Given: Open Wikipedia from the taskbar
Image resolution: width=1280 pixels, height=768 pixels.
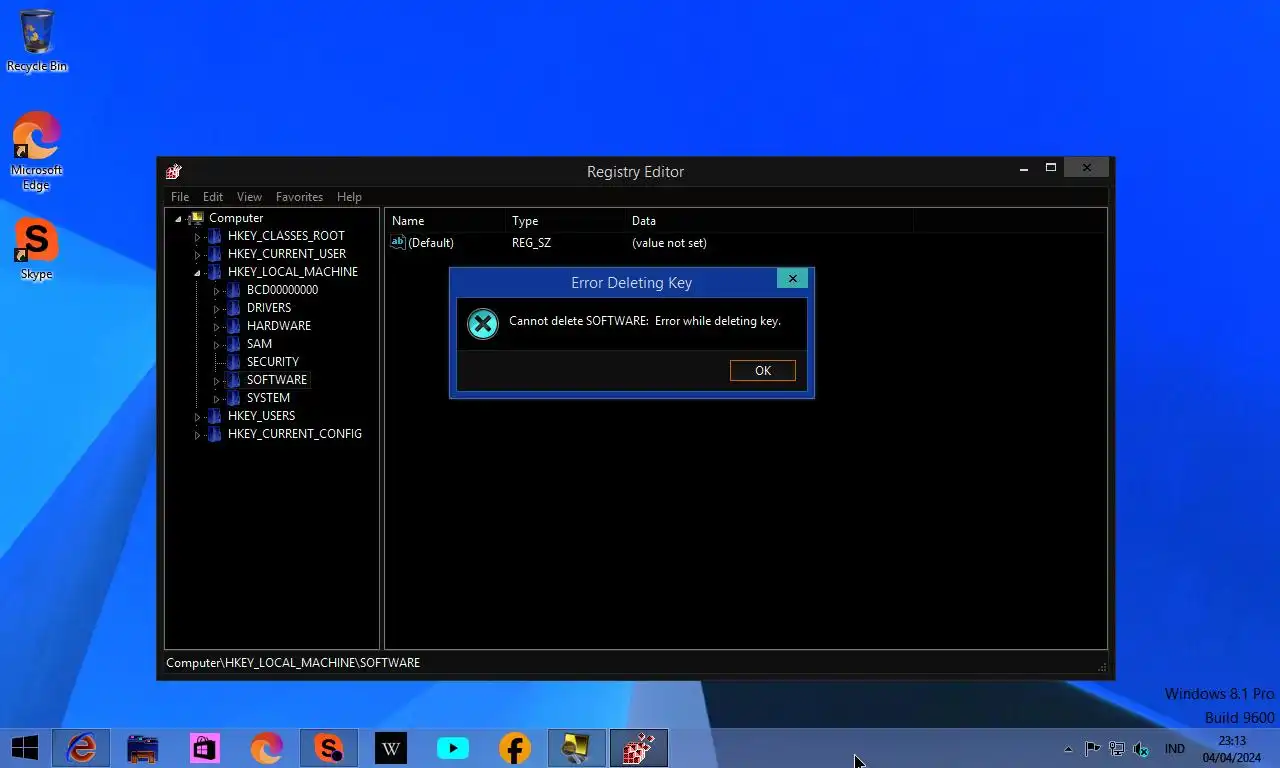Looking at the screenshot, I should point(391,748).
